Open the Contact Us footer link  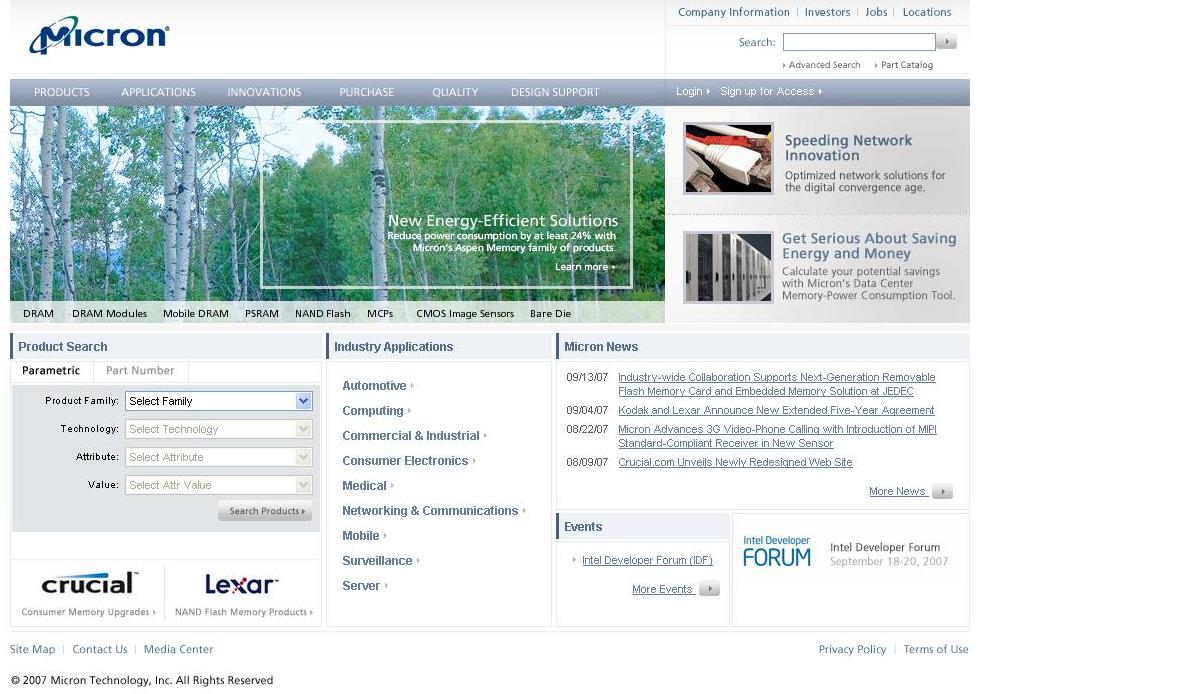point(100,649)
